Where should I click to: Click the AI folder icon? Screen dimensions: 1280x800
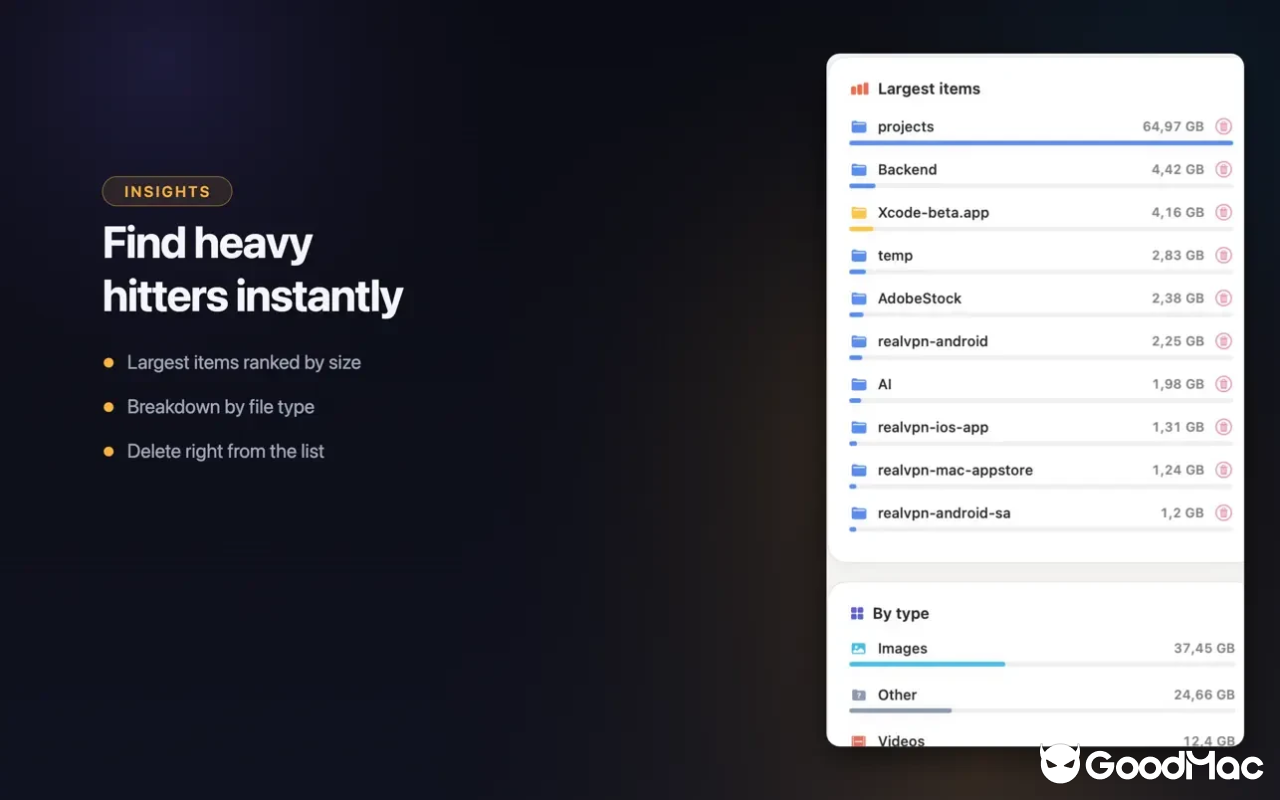858,385
